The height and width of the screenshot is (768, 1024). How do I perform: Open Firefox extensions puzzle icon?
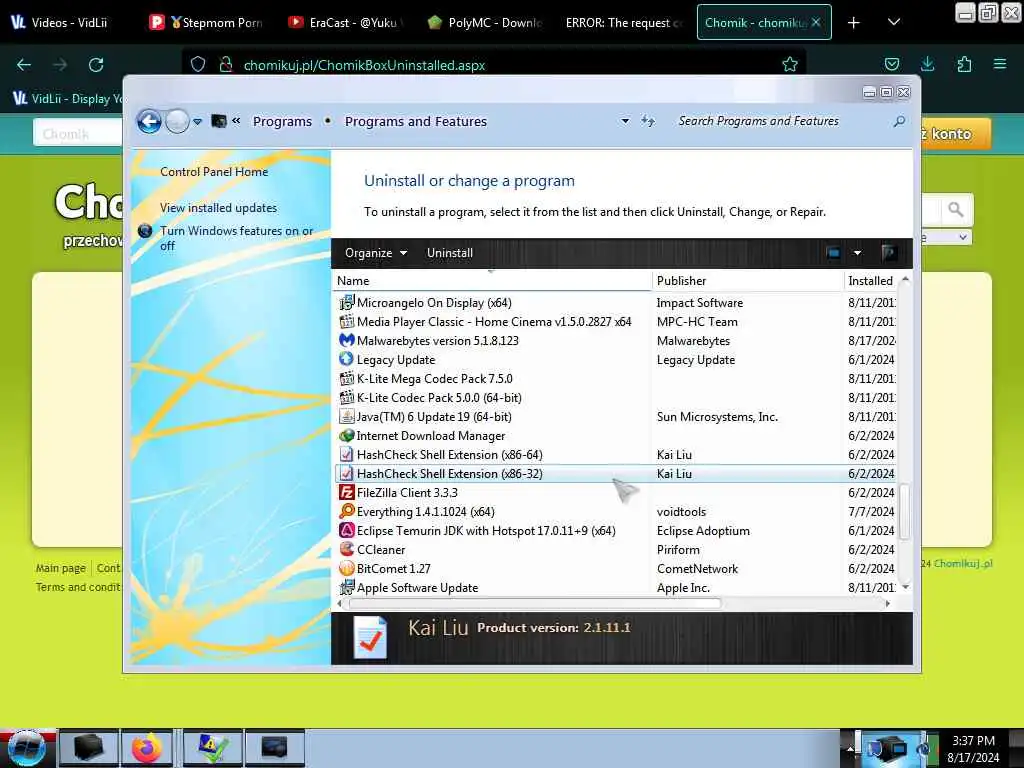tap(964, 64)
